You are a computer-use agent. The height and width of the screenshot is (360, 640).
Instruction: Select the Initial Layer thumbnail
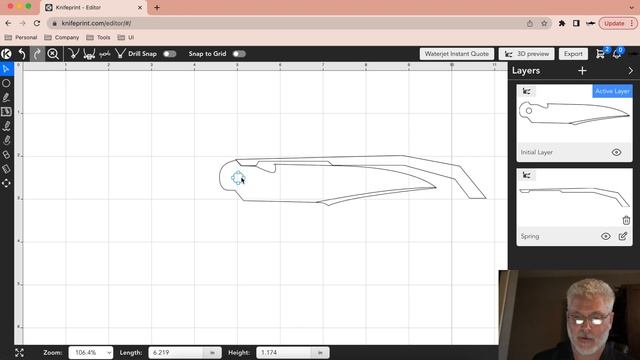[x=574, y=114]
